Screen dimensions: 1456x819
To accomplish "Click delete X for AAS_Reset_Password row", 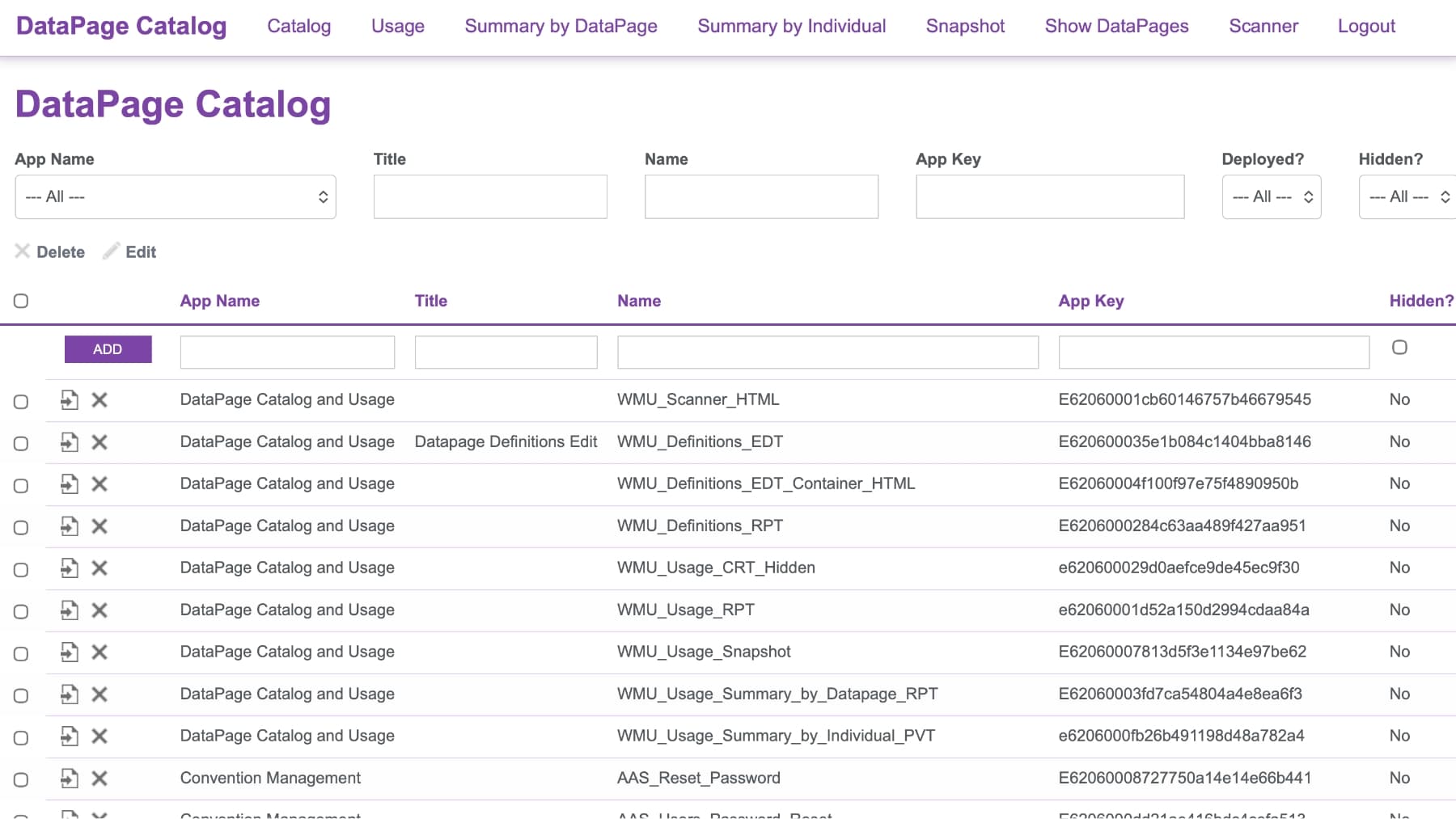I will pyautogui.click(x=99, y=778).
